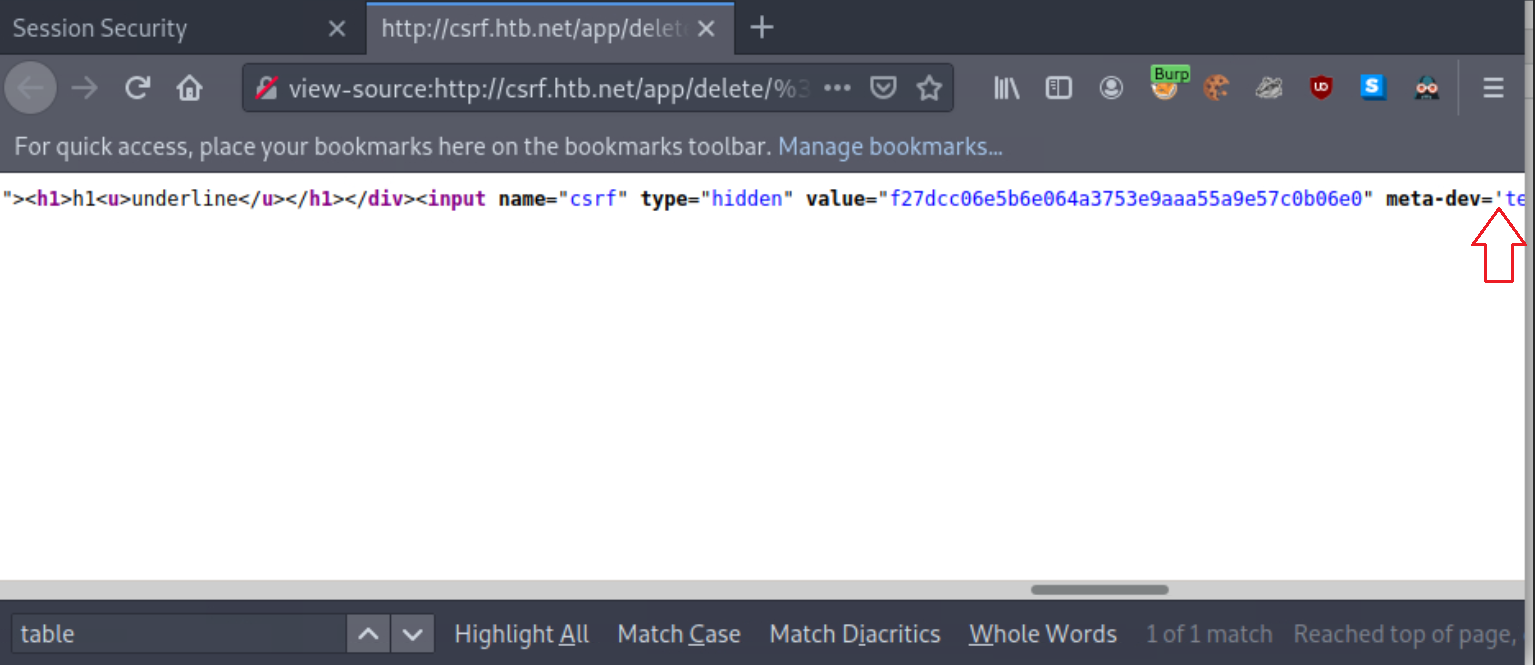Bookmark this page with star icon
The height and width of the screenshot is (665, 1535).
(929, 89)
